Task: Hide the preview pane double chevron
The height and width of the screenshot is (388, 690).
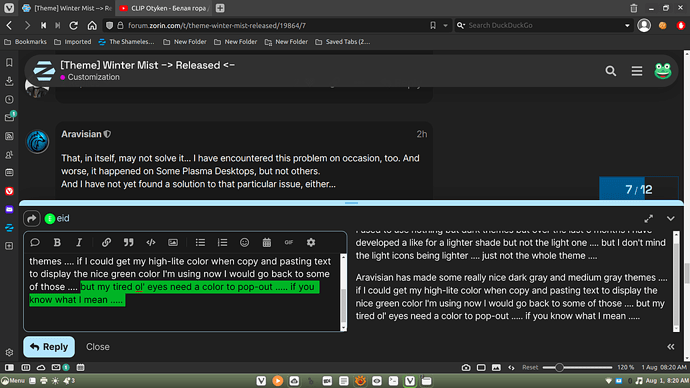Action: 670,347
